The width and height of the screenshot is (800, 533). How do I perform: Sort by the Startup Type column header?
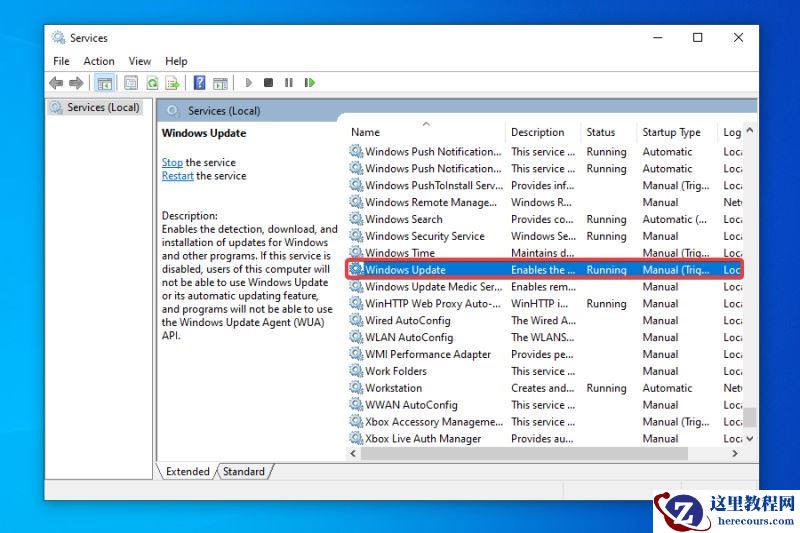point(677,132)
